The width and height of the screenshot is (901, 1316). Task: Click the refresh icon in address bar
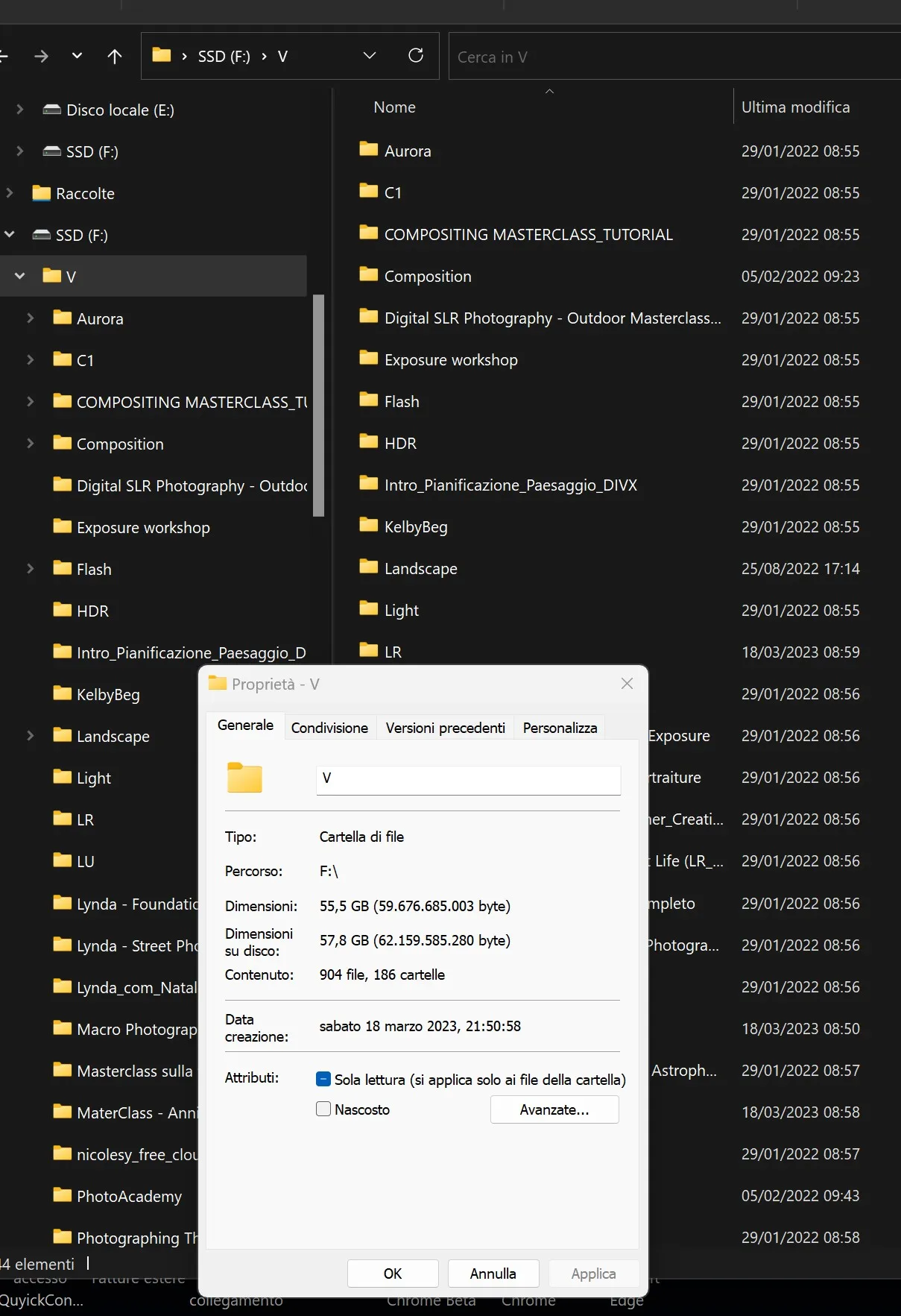416,56
